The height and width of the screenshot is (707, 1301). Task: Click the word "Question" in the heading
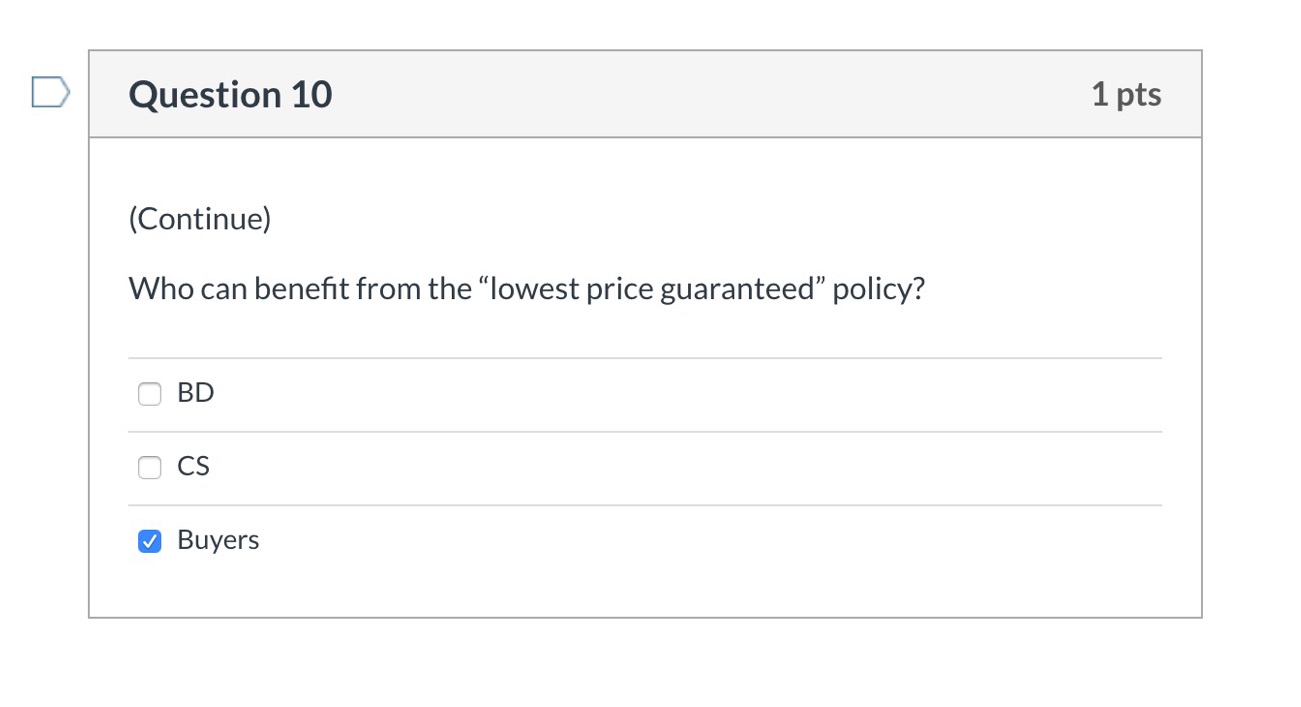pyautogui.click(x=205, y=95)
